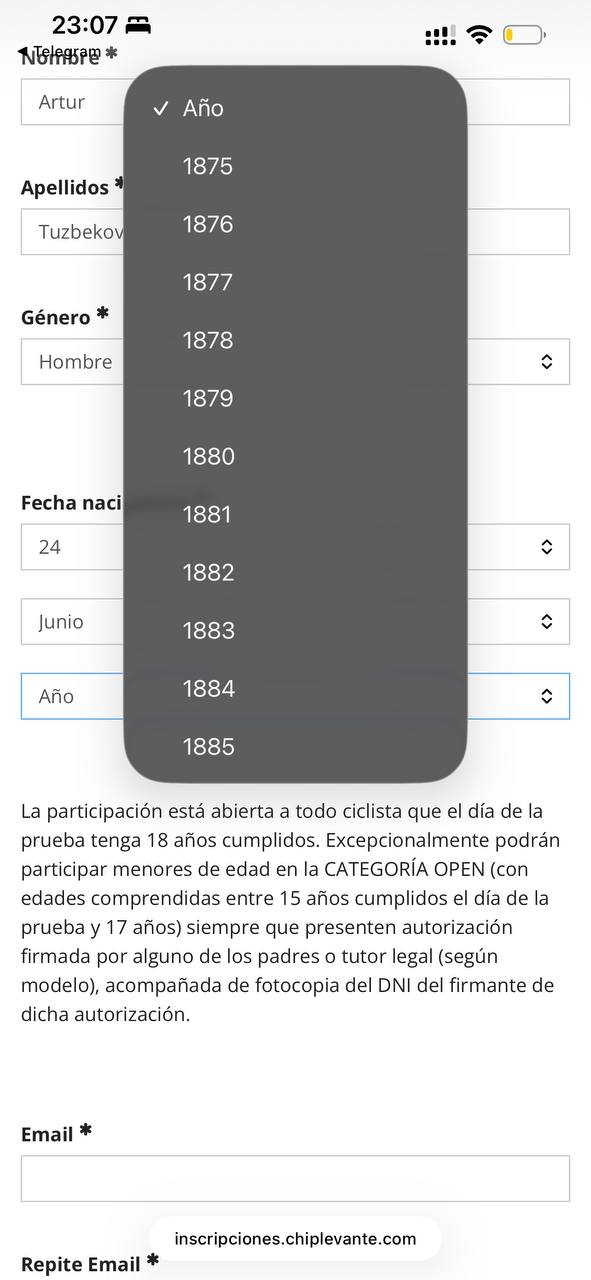Choose year 1885 from the list
Viewport: 591px width, 1280px height.
click(295, 746)
